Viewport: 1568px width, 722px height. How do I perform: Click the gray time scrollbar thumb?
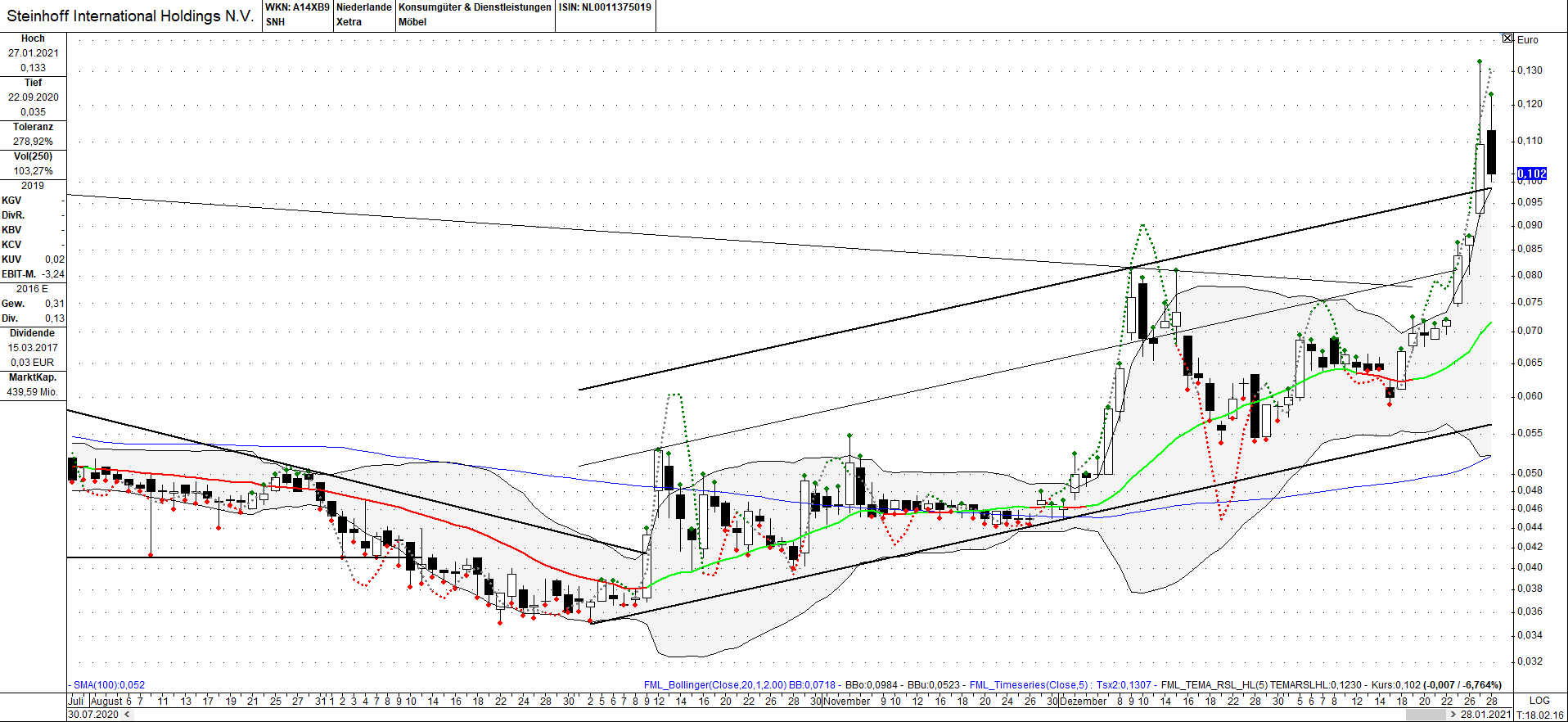click(x=1425, y=715)
